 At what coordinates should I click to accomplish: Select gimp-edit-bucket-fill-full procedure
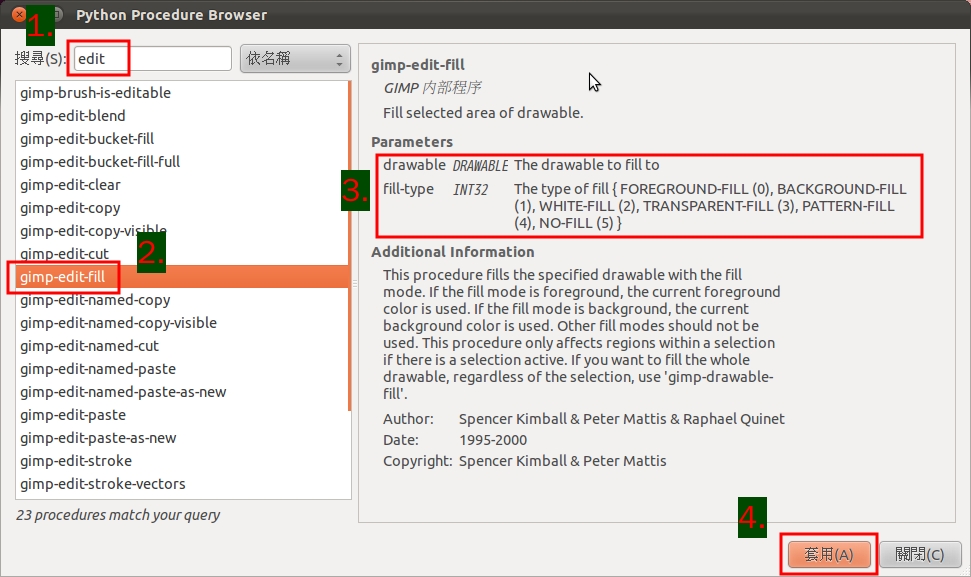tap(182, 162)
